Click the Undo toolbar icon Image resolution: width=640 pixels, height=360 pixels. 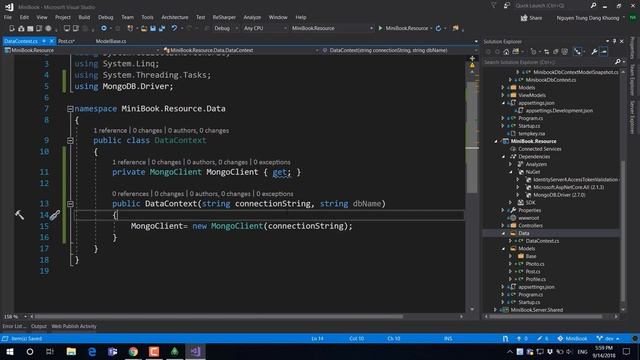click(x=174, y=28)
